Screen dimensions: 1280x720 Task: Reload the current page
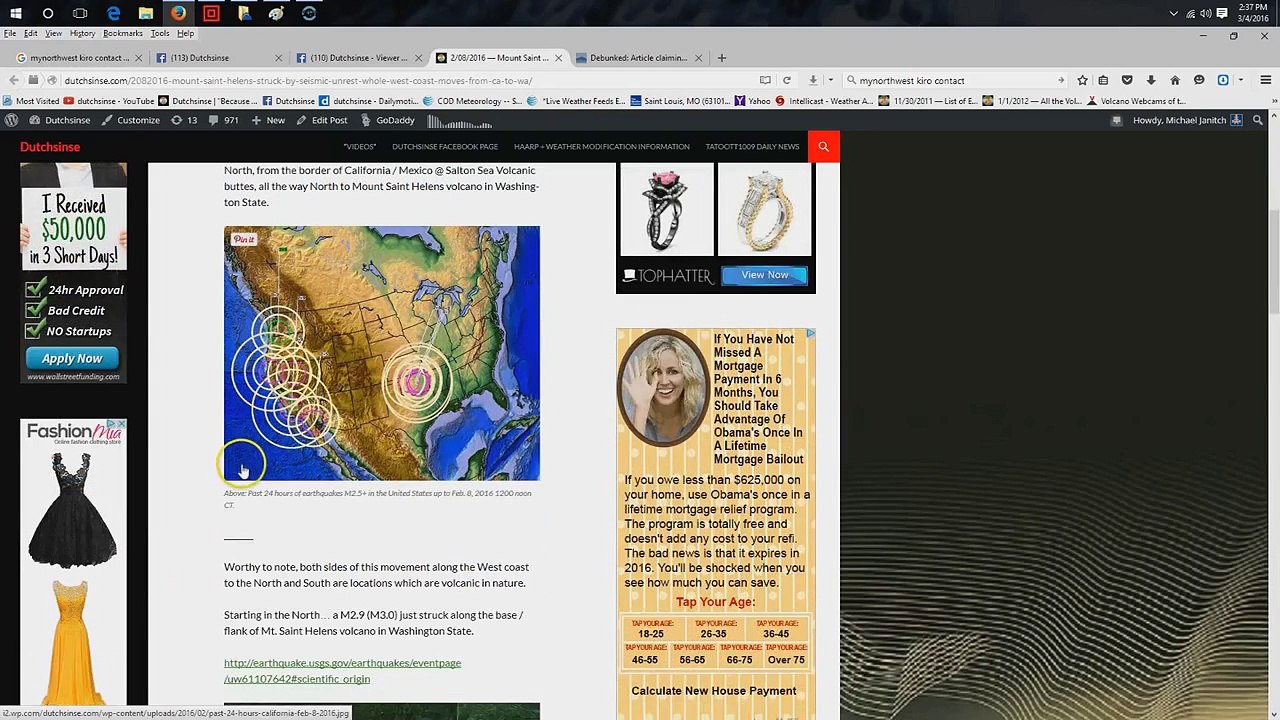coord(787,80)
